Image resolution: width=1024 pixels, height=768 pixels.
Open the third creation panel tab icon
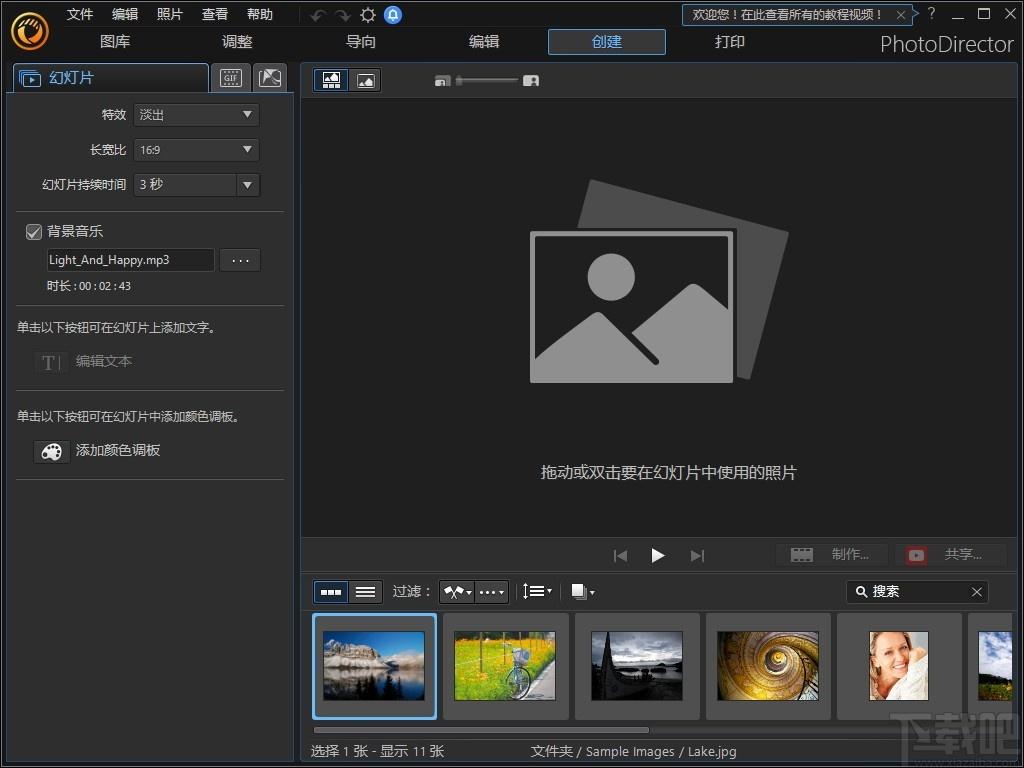270,78
